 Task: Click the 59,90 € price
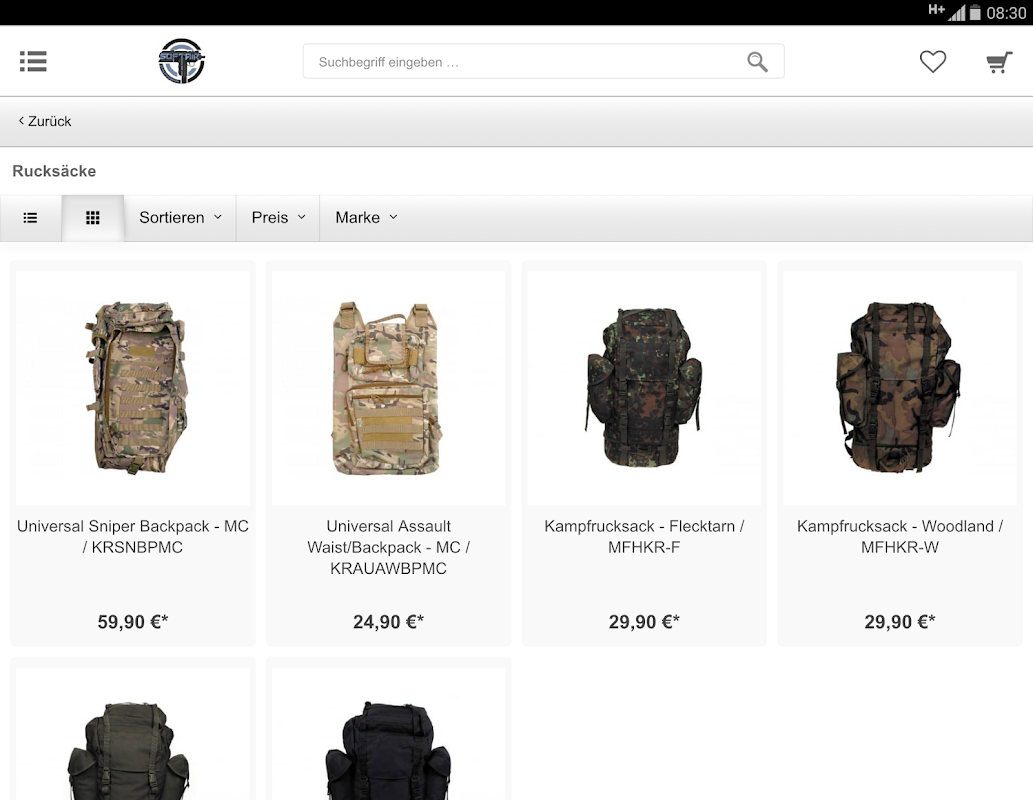click(x=133, y=622)
